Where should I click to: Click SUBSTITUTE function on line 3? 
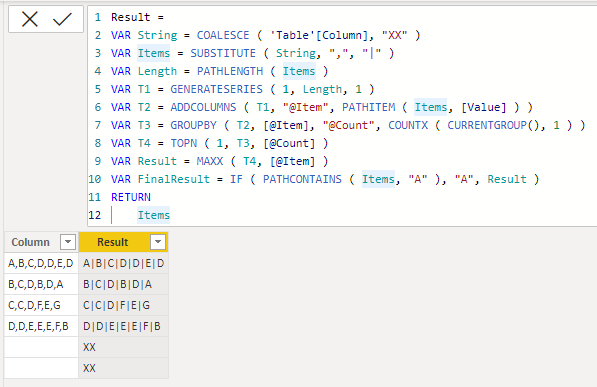(x=223, y=53)
